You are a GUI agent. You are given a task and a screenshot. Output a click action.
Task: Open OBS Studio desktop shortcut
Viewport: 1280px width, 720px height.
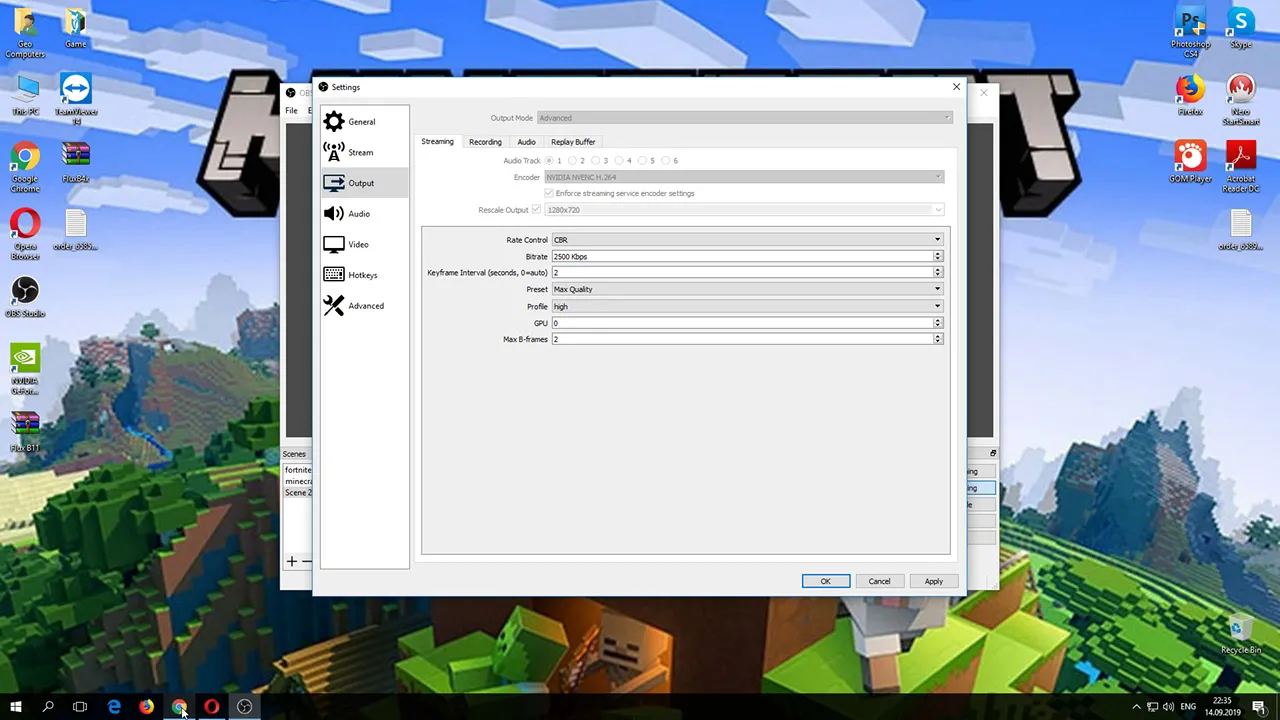click(25, 297)
